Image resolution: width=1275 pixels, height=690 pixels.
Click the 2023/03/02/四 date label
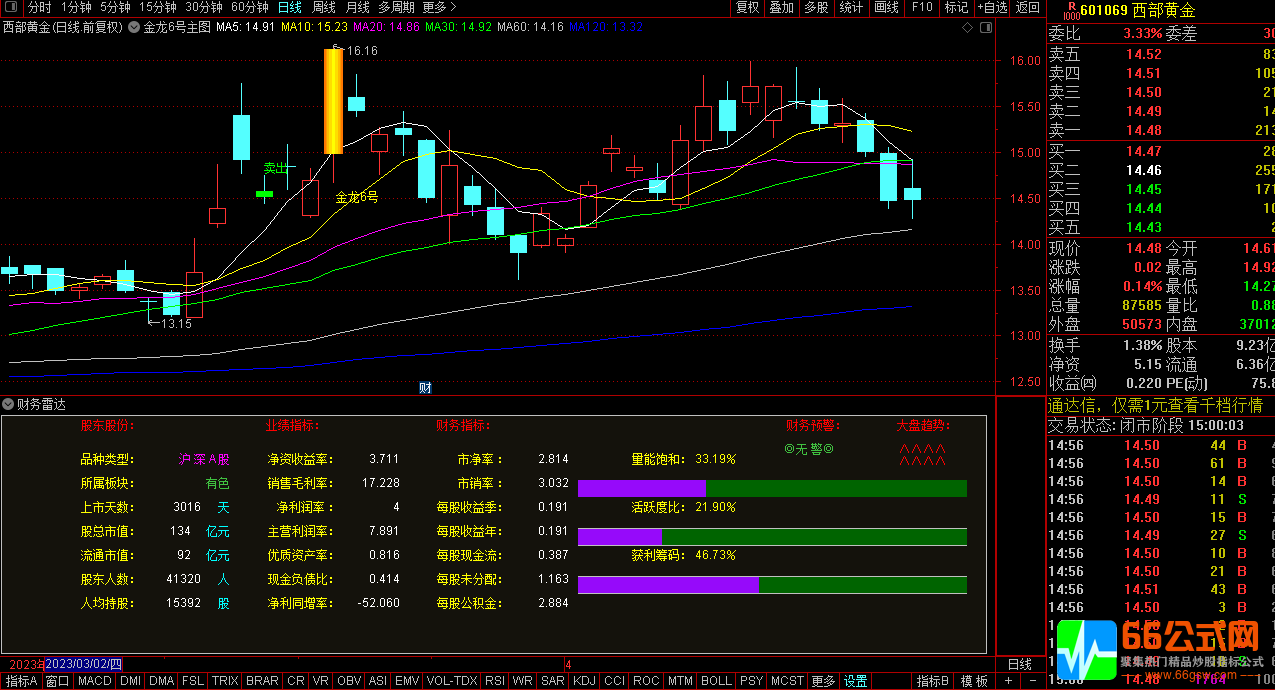[84, 664]
